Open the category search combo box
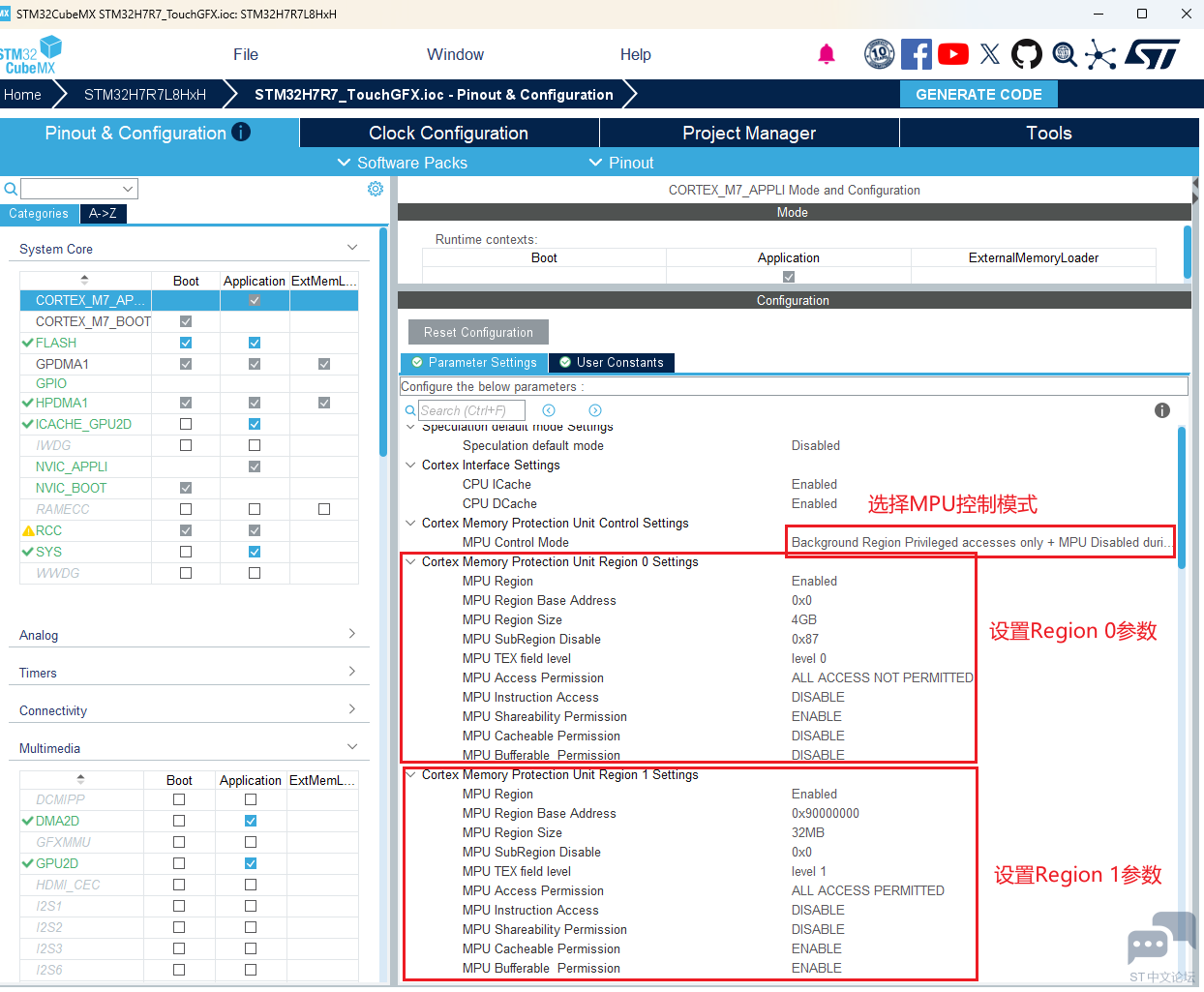Screen dimensions: 1204x992 79,189
